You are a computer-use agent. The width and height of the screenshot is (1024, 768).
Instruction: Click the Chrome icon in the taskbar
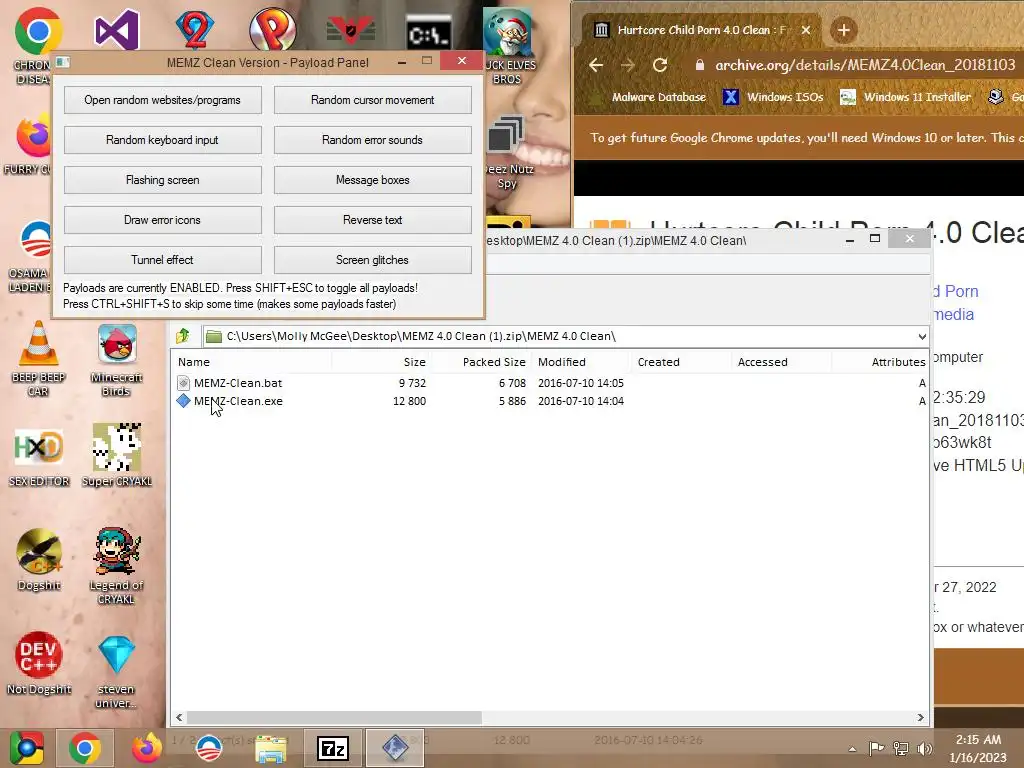(85, 748)
